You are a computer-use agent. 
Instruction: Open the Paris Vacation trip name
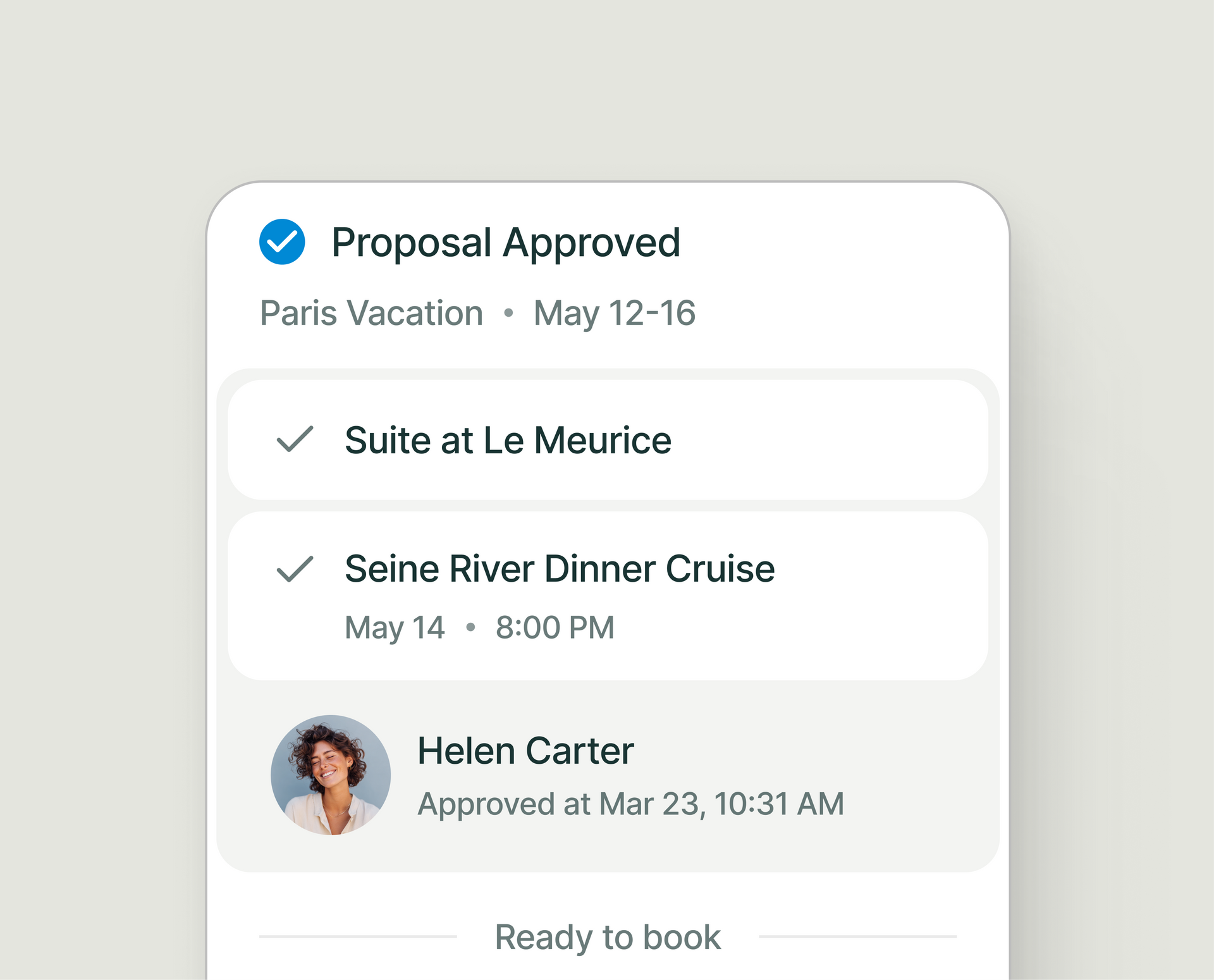click(372, 313)
